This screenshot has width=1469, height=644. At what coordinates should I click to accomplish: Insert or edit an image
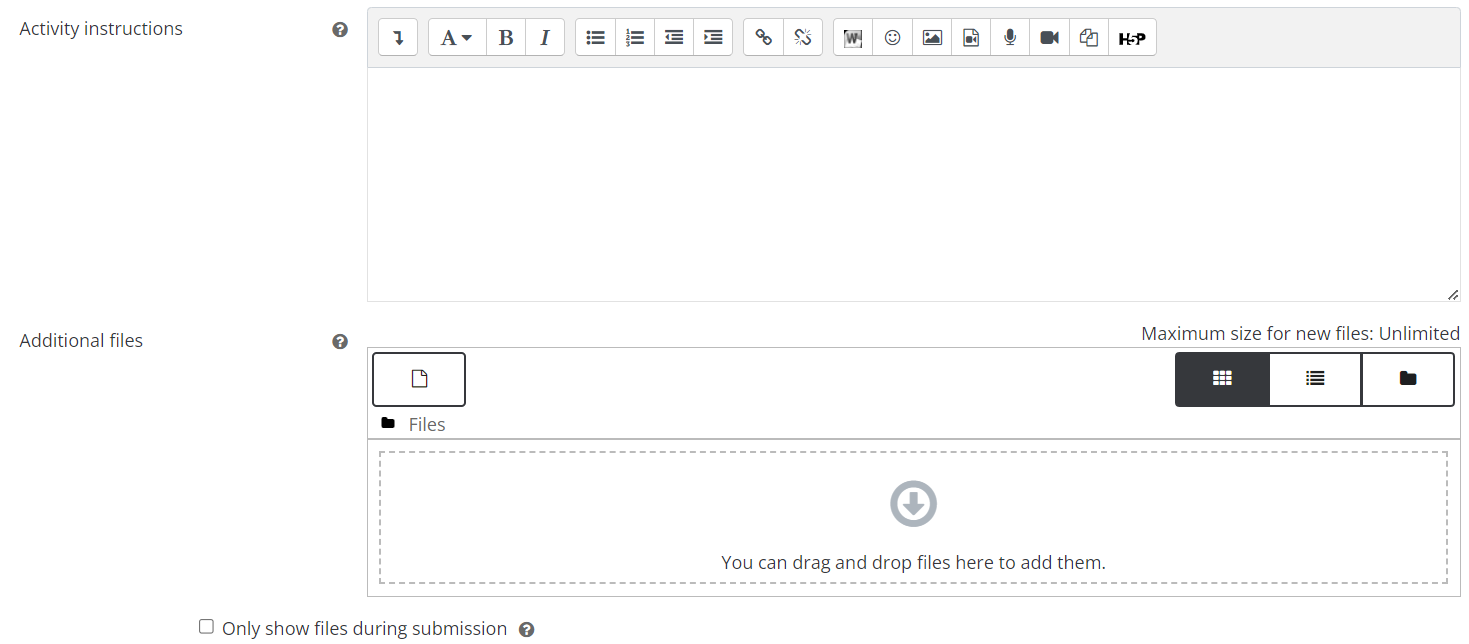pyautogui.click(x=932, y=38)
